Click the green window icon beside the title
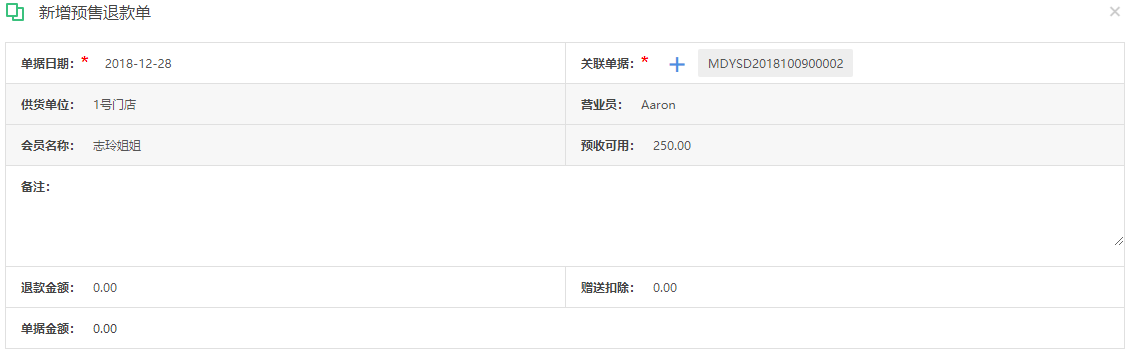The height and width of the screenshot is (361, 1135). point(14,13)
